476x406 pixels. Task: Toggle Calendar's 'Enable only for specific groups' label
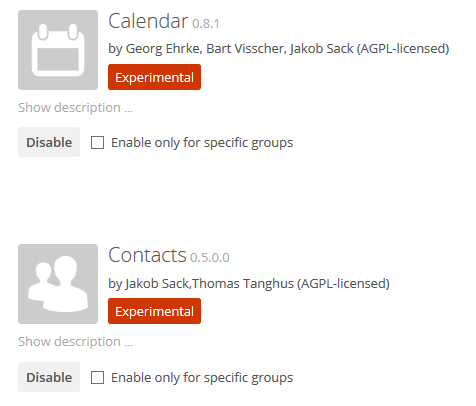point(202,143)
